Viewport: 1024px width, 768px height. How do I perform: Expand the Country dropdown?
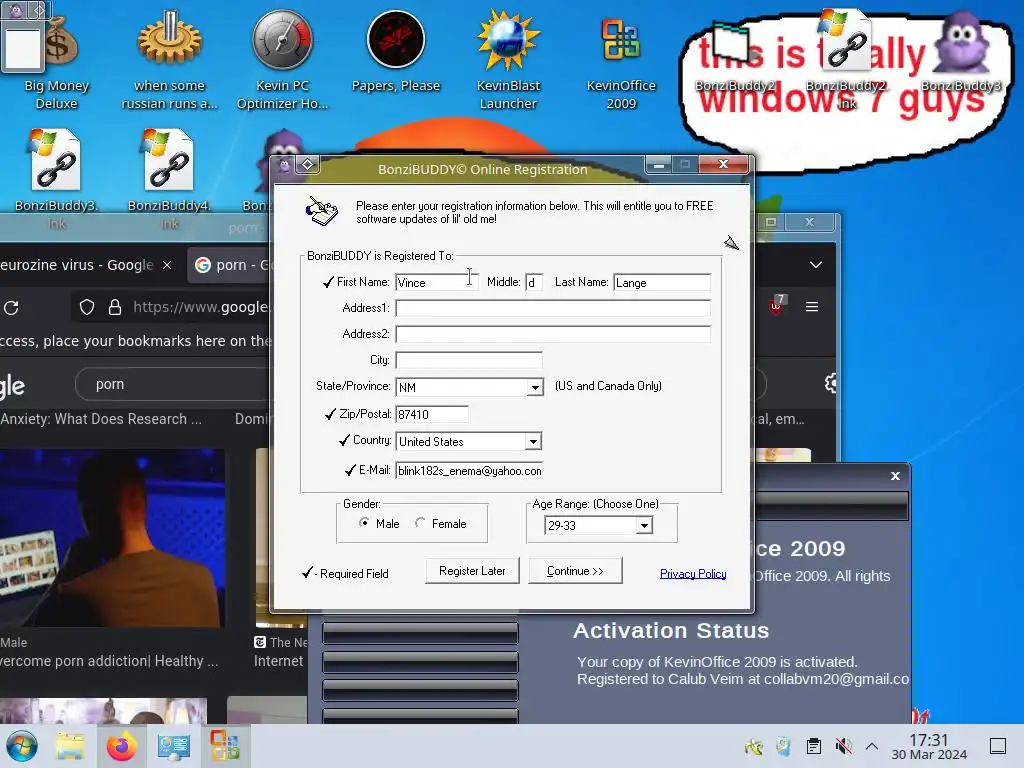(533, 441)
